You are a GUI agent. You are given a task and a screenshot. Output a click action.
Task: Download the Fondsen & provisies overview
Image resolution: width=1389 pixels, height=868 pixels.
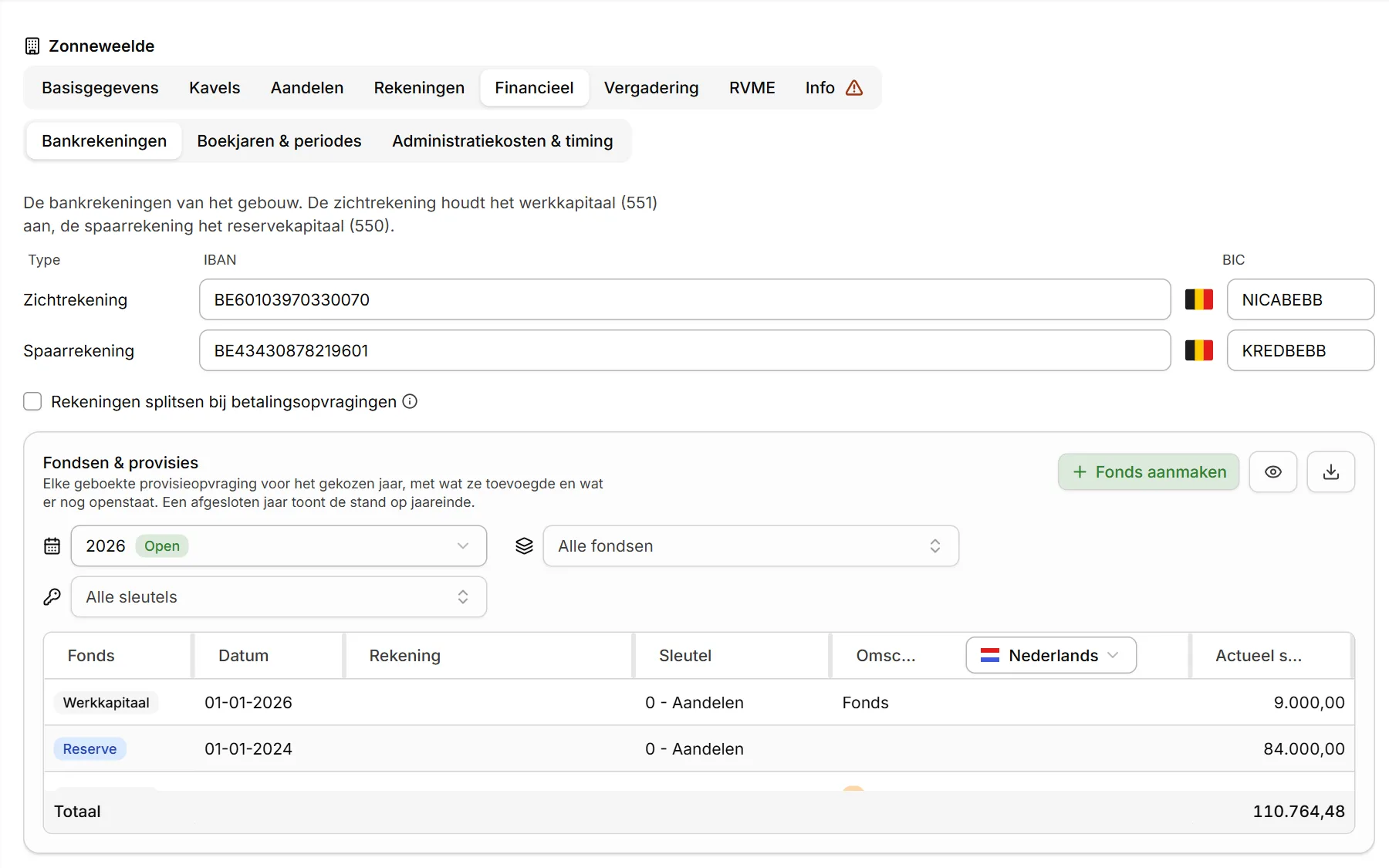click(x=1331, y=472)
